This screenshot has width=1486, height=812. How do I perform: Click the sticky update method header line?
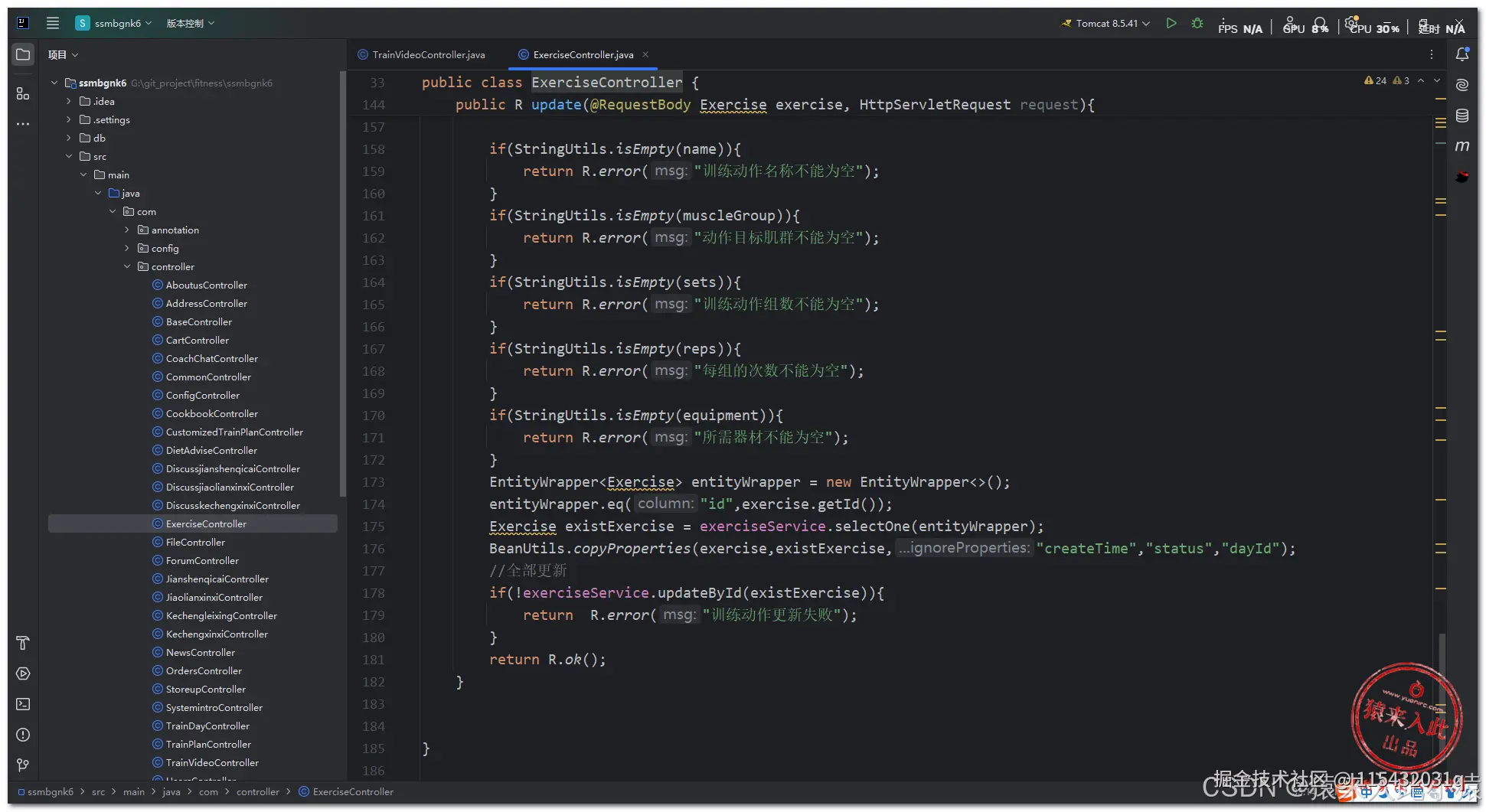[x=775, y=105]
